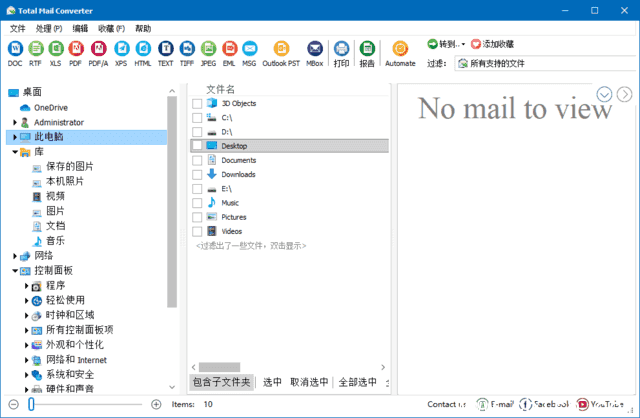Image resolution: width=640 pixels, height=418 pixels.
Task: Click the 取消选中 button
Action: [309, 382]
